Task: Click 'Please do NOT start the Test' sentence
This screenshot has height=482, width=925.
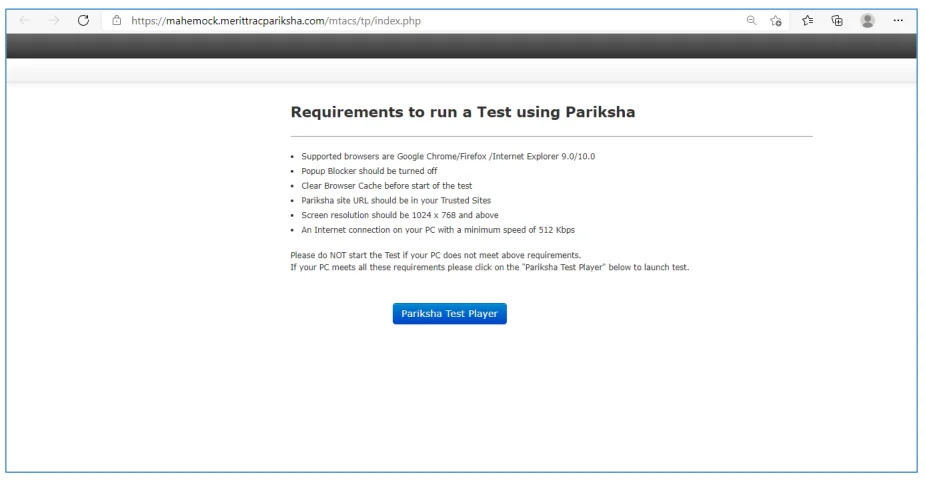Action: 435,255
